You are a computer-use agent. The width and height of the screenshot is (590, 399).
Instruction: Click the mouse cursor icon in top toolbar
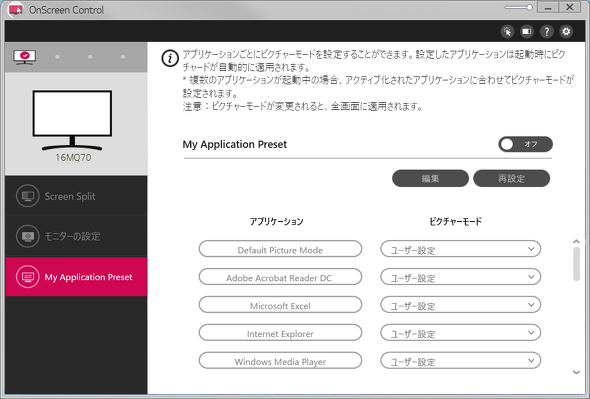(x=507, y=31)
